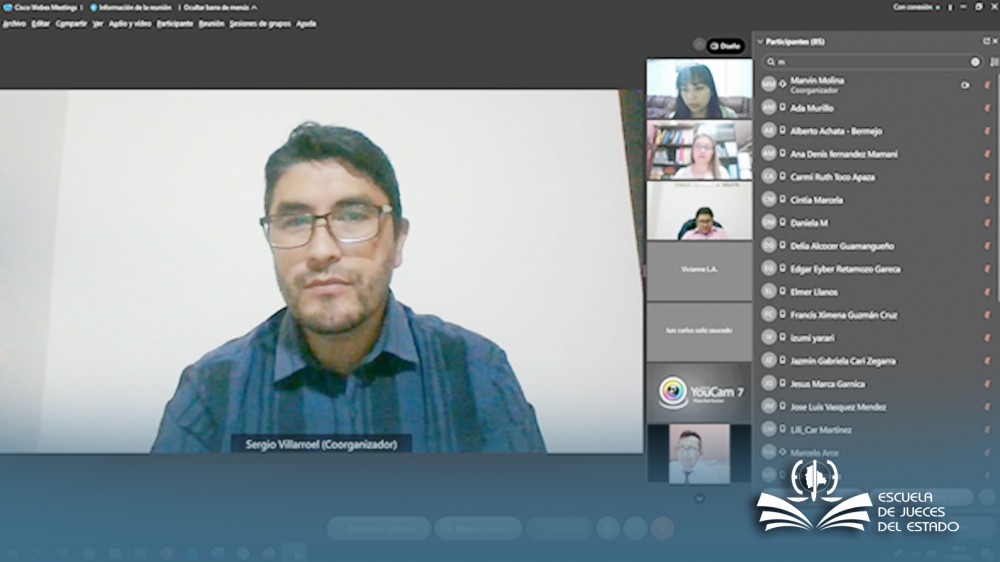Open the Compartir menu
1000x562 pixels.
pyautogui.click(x=71, y=23)
